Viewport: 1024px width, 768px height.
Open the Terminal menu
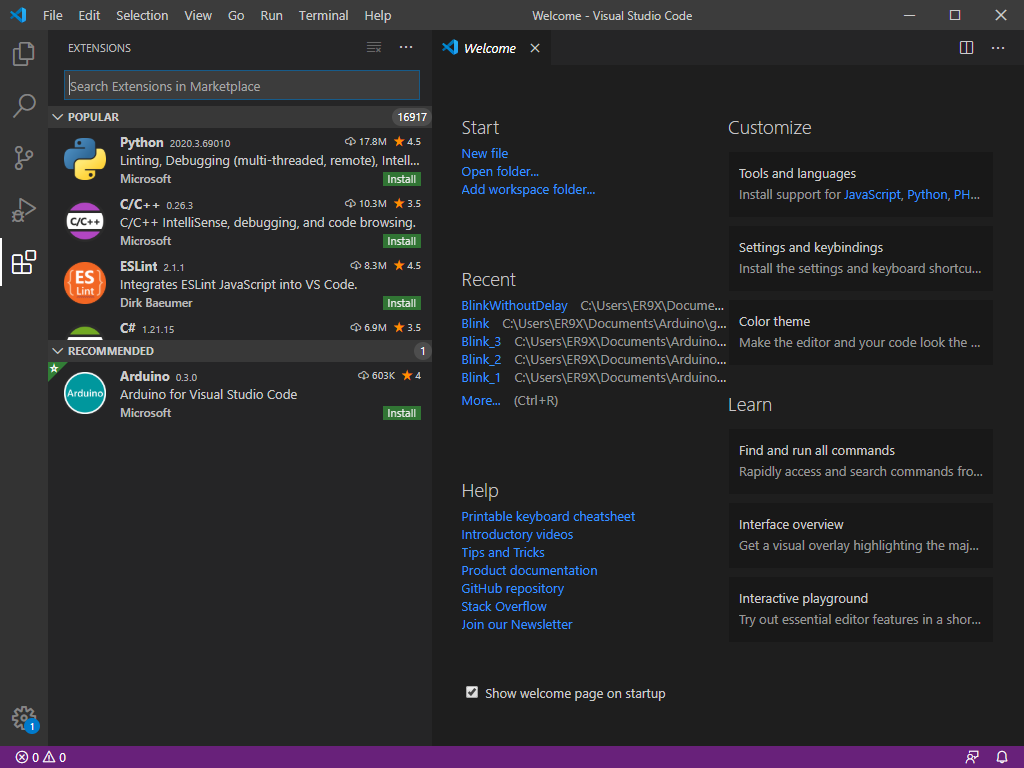coord(323,16)
